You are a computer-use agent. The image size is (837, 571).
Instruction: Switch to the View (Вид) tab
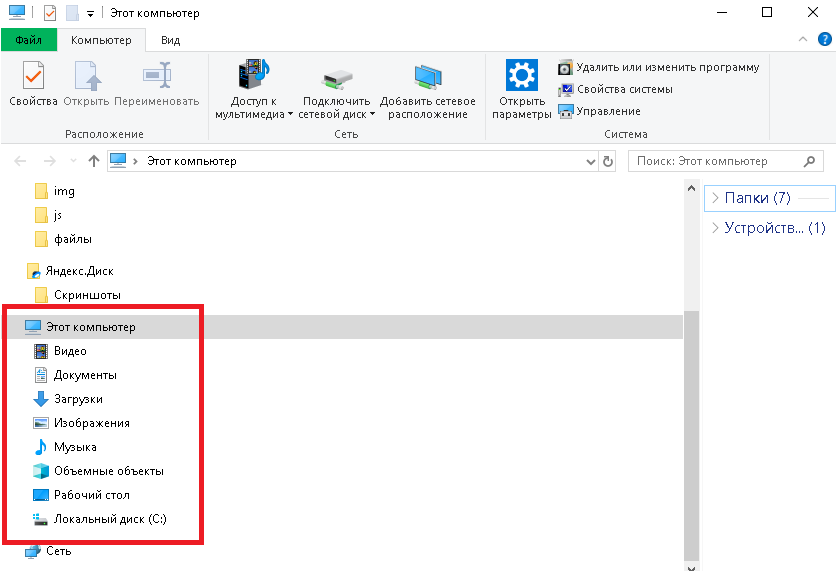pos(171,40)
